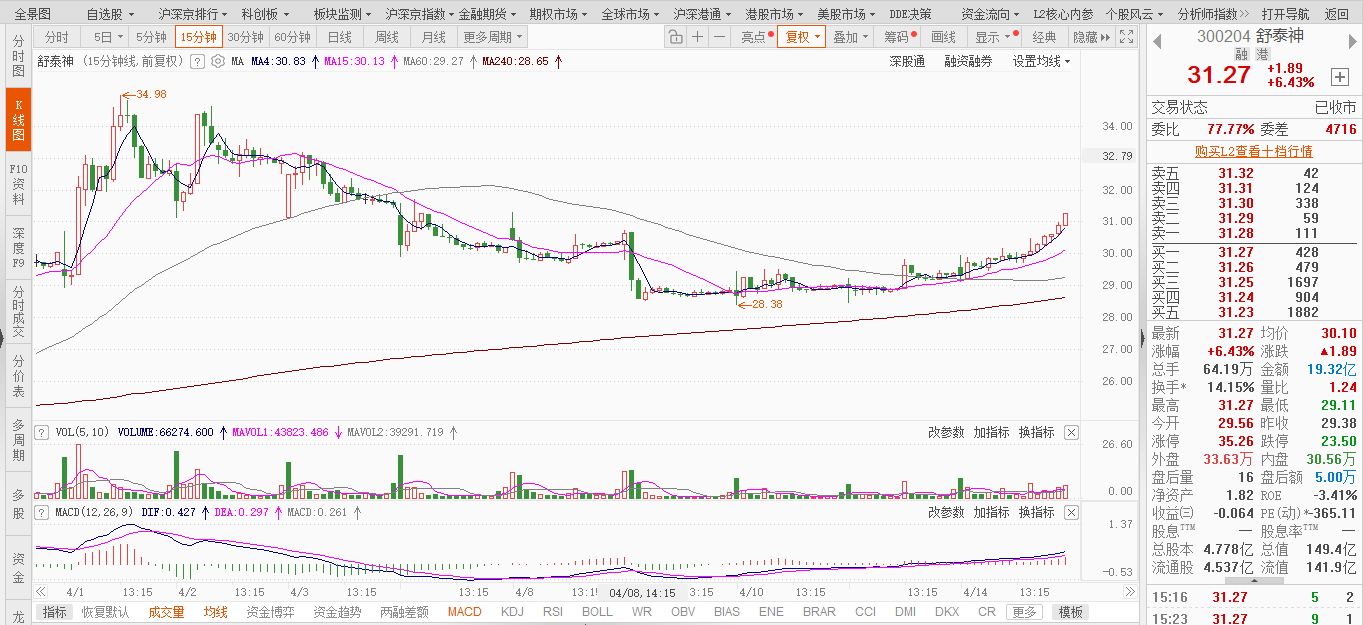This screenshot has width=1363, height=625.
Task: Click the help question mark beside 舒泰神 title
Action: coord(198,61)
